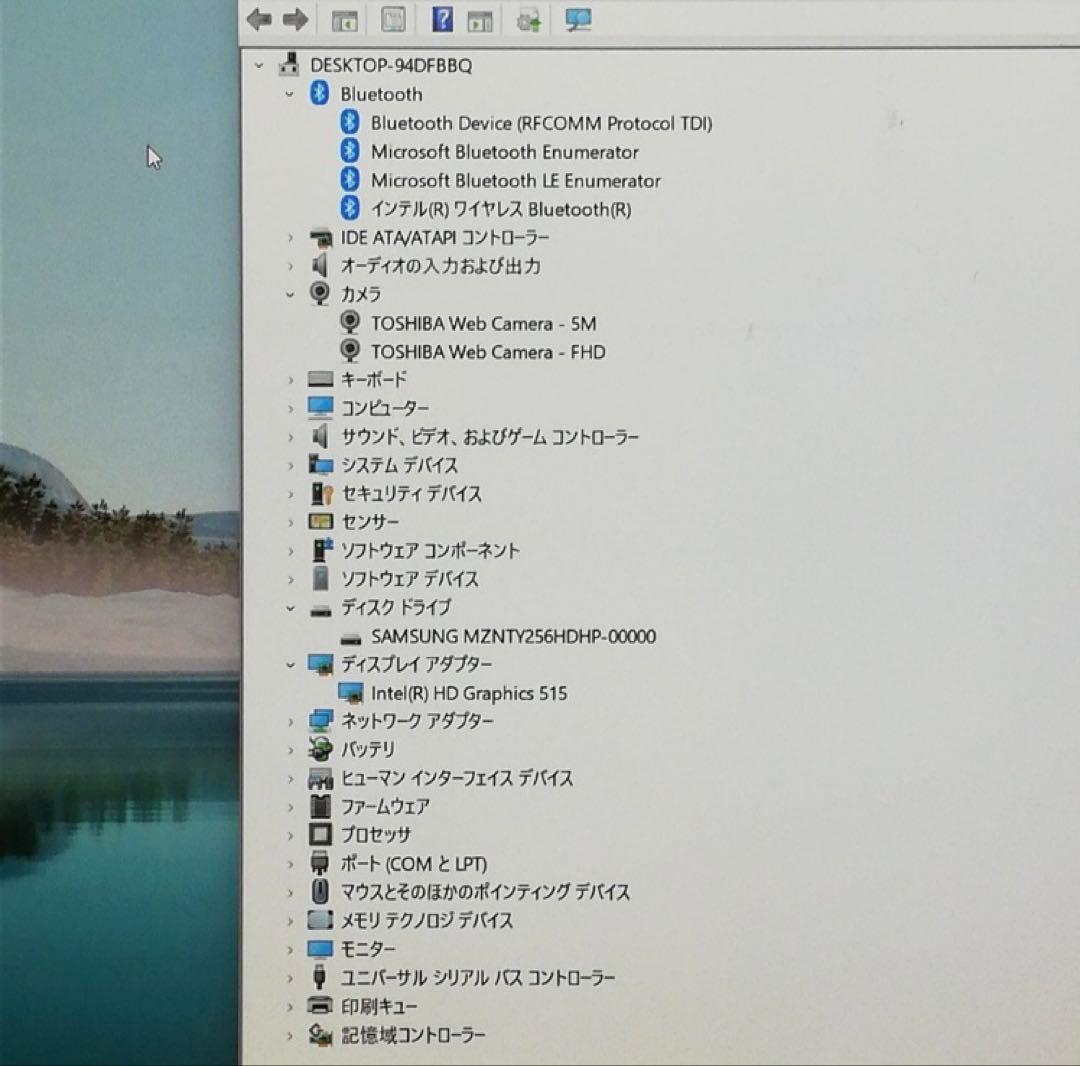Screen dimensions: 1080x1066
Task: Click the センサー category icon
Action: click(320, 522)
